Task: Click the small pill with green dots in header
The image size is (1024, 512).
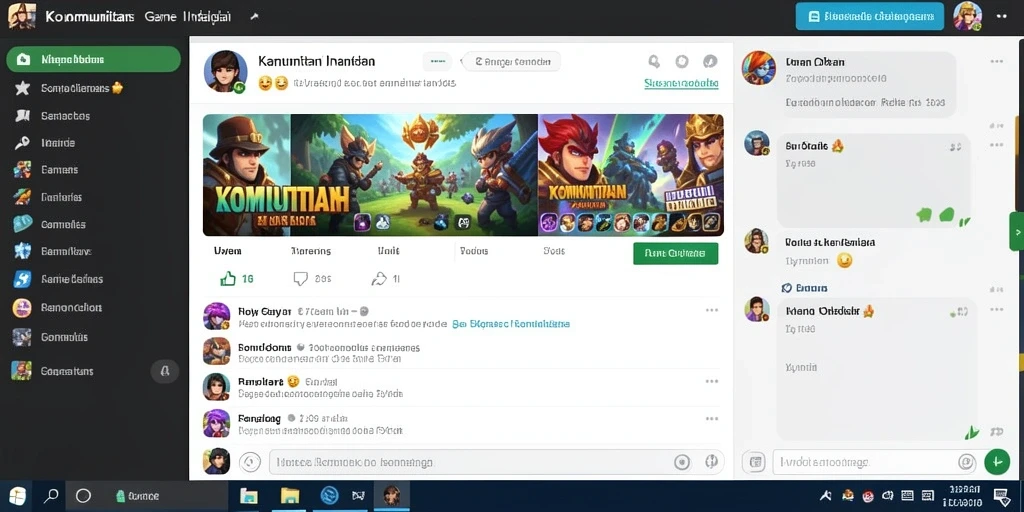Action: [437, 62]
